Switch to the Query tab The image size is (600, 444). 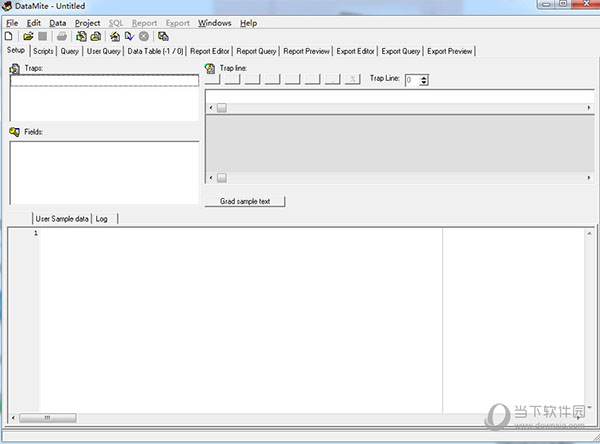(70, 51)
